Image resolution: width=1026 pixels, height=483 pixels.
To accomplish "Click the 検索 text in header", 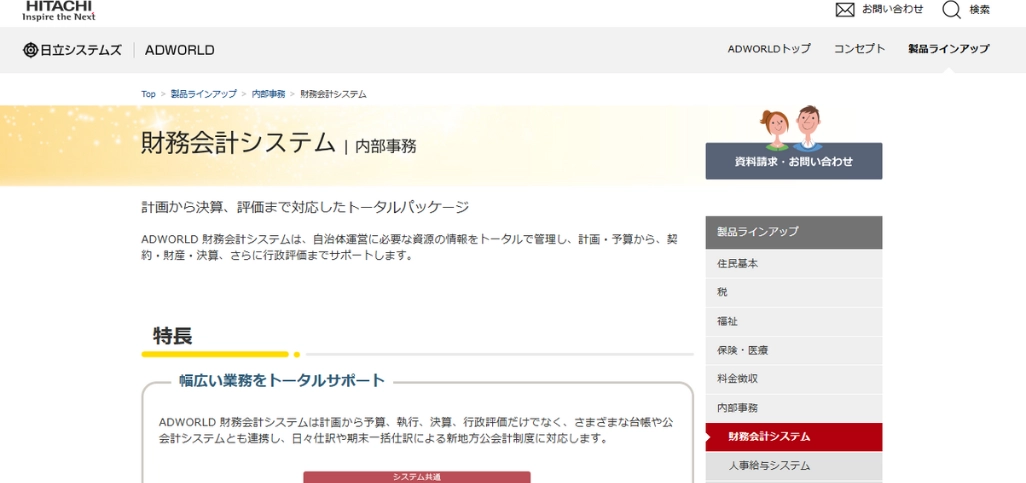I will coord(980,9).
